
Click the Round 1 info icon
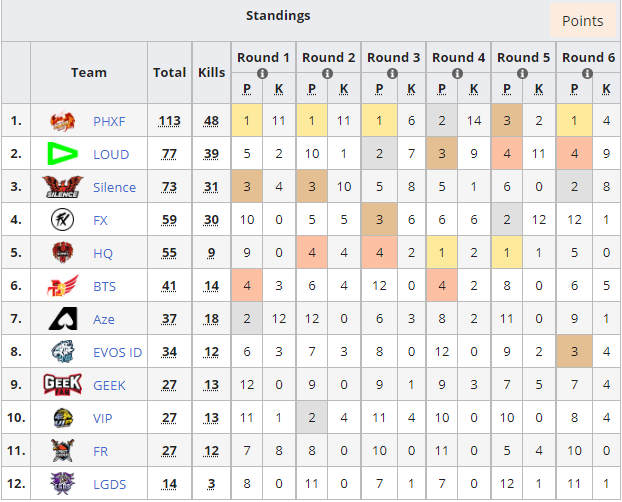262,73
